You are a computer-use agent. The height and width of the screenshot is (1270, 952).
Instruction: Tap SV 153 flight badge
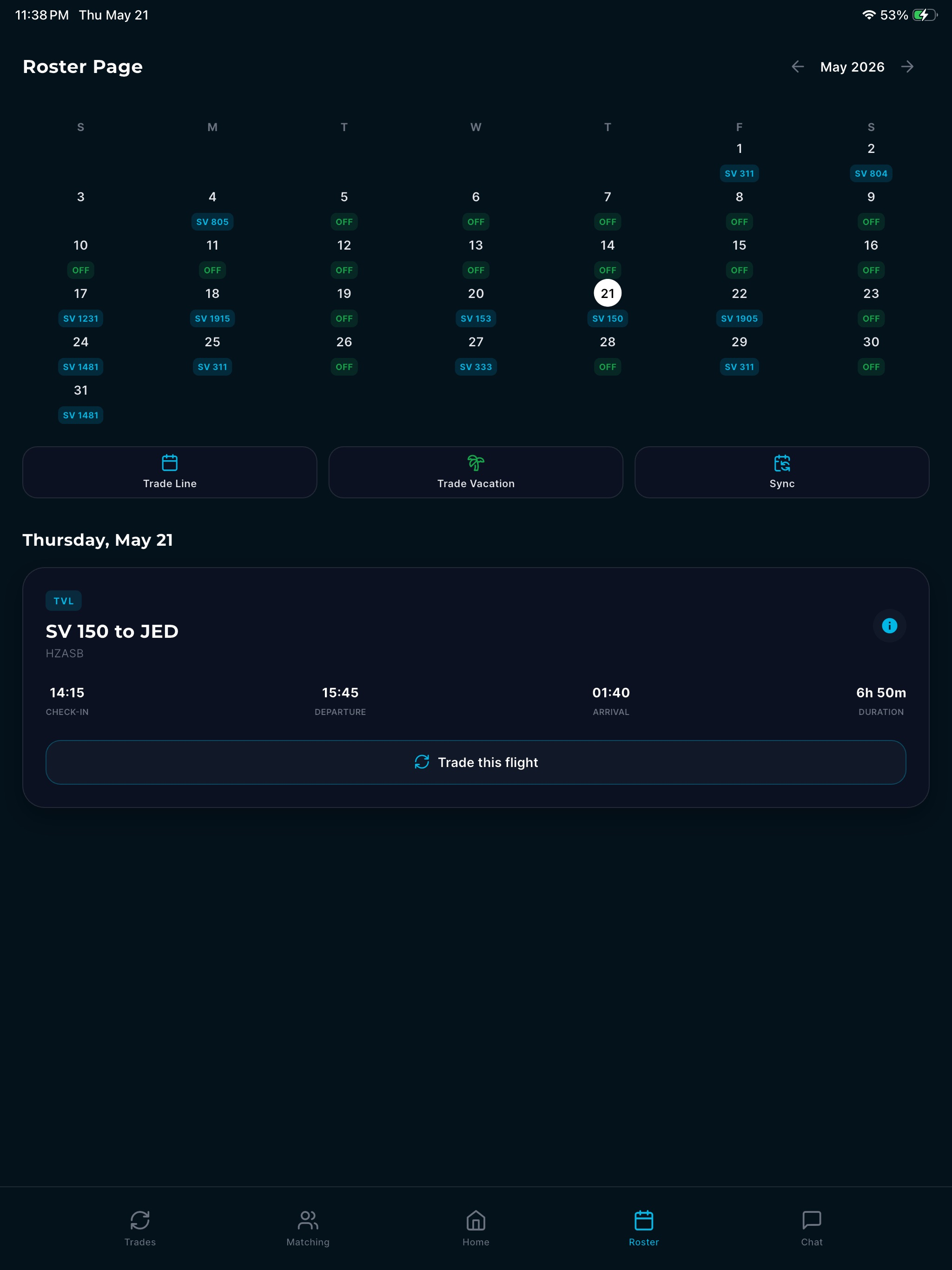pyautogui.click(x=476, y=318)
